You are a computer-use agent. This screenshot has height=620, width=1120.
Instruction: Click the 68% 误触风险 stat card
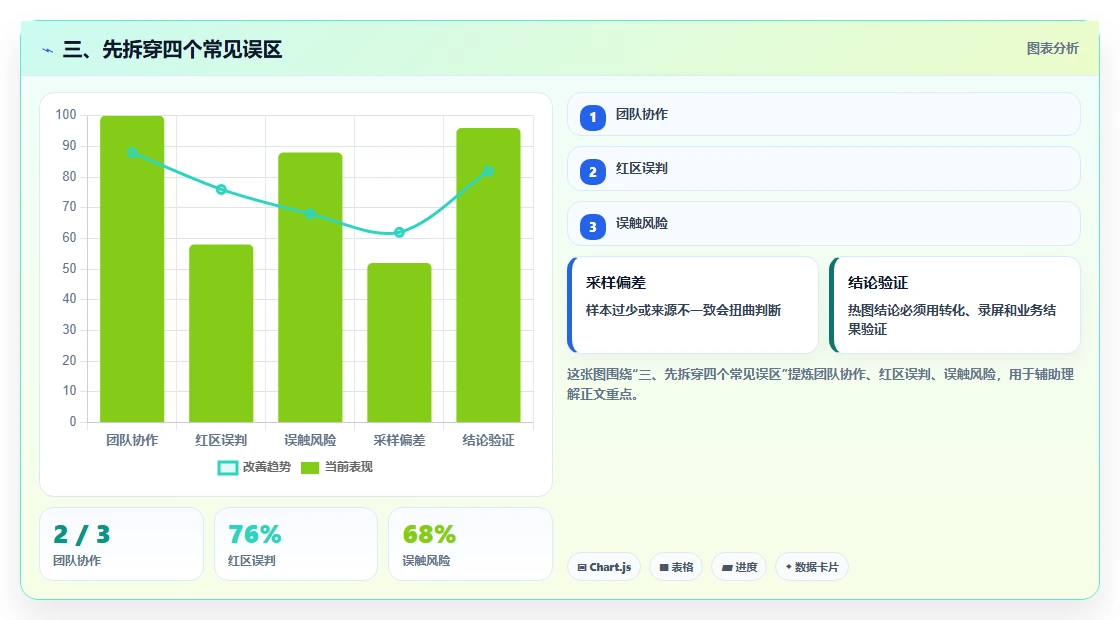click(x=470, y=544)
